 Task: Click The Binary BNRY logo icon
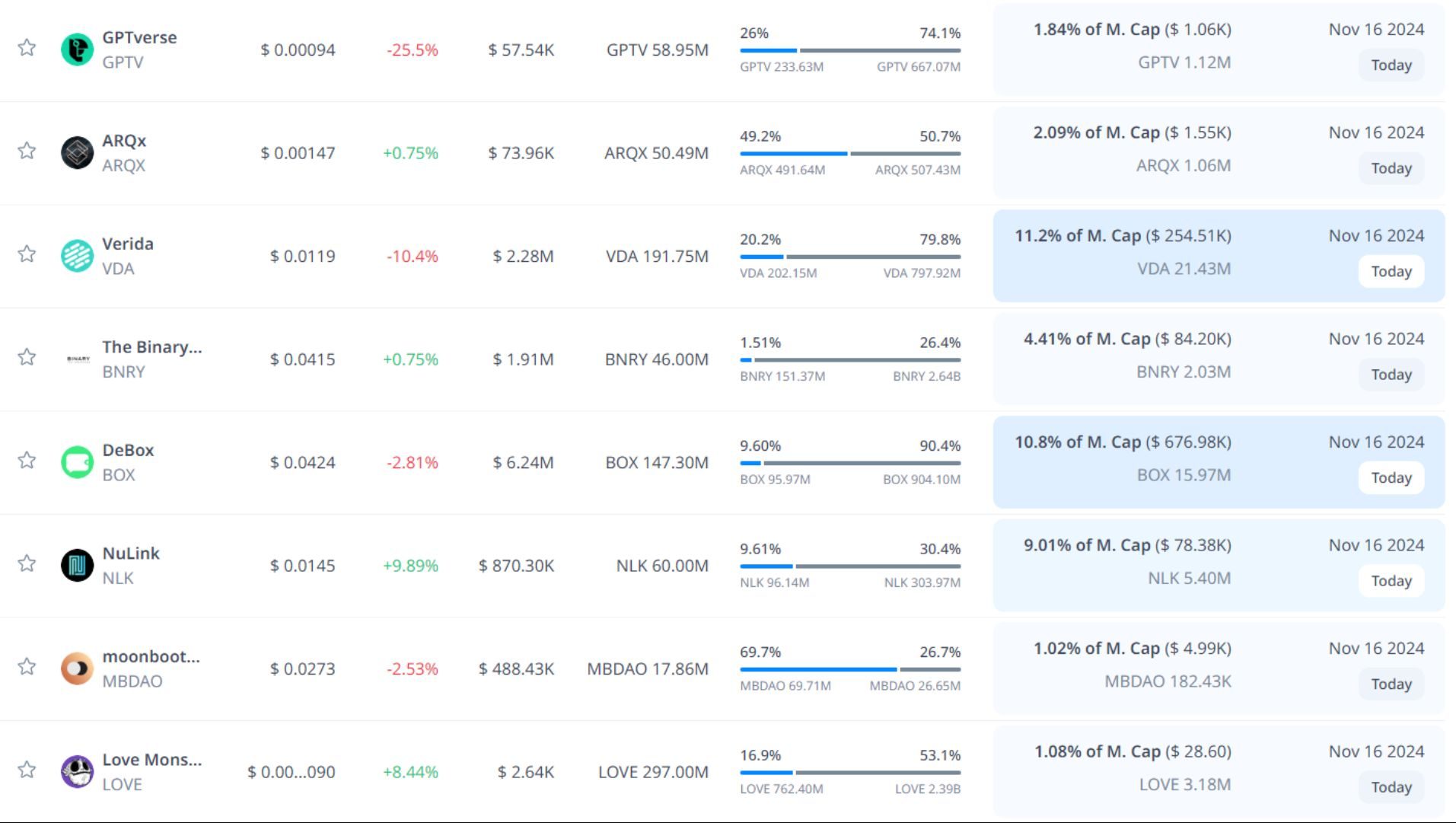tap(78, 359)
